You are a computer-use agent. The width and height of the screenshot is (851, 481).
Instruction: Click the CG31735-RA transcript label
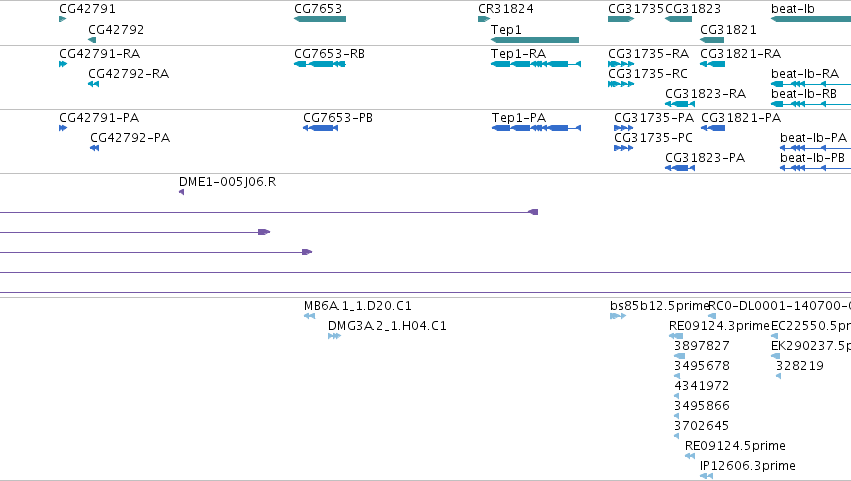click(649, 53)
